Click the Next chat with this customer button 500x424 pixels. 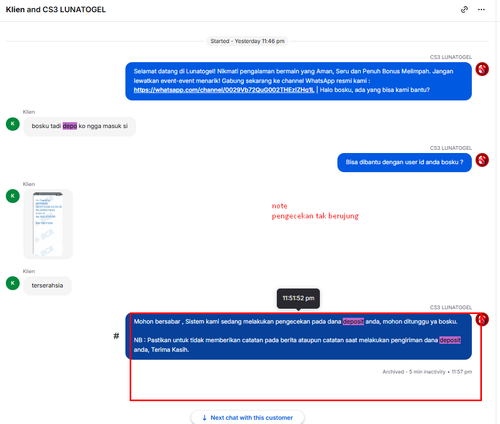pos(247,417)
